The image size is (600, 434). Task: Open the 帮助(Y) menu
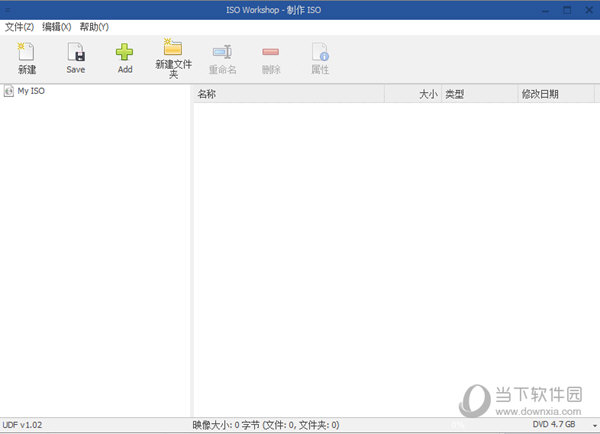click(x=94, y=27)
